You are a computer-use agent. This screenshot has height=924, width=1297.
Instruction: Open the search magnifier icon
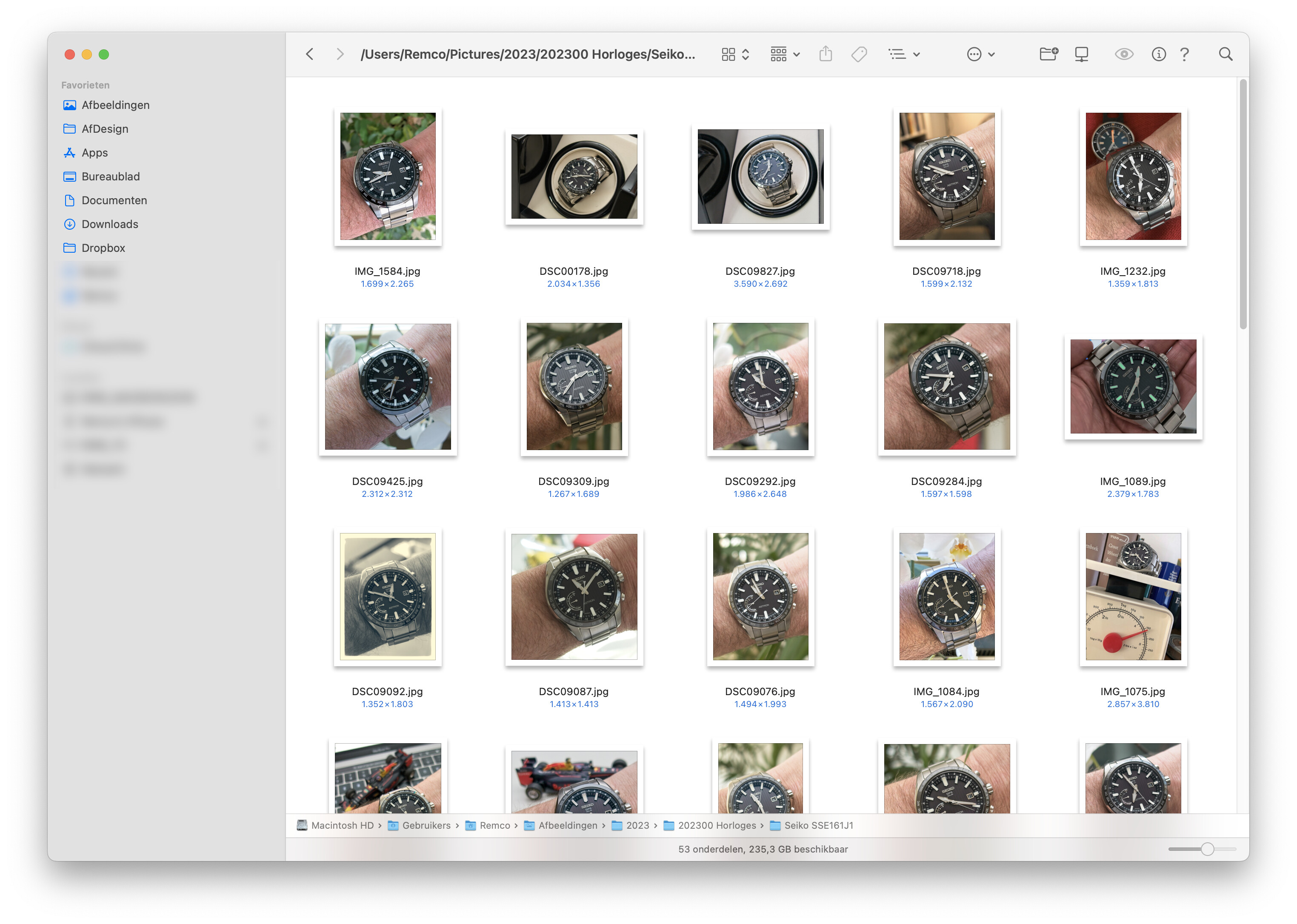pos(1226,54)
